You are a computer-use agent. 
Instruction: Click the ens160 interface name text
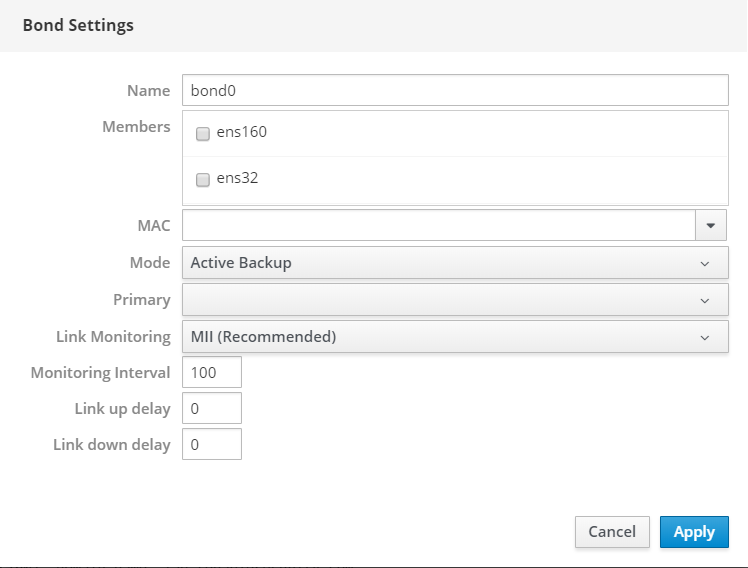241,132
